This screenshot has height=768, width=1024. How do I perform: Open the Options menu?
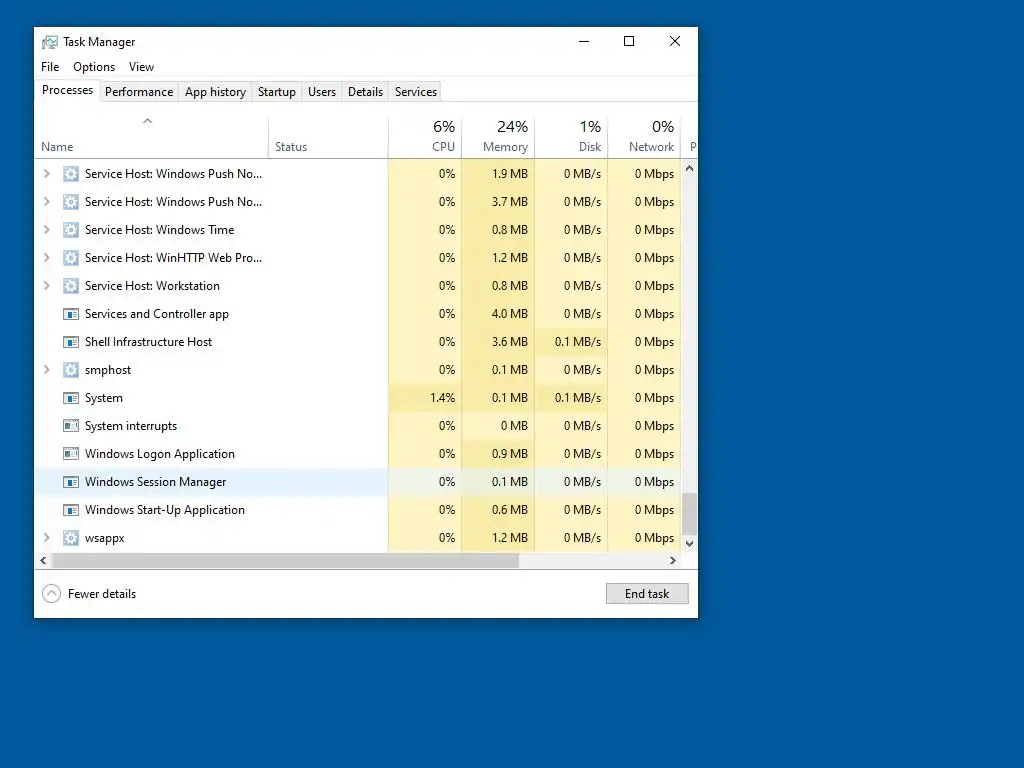point(94,67)
